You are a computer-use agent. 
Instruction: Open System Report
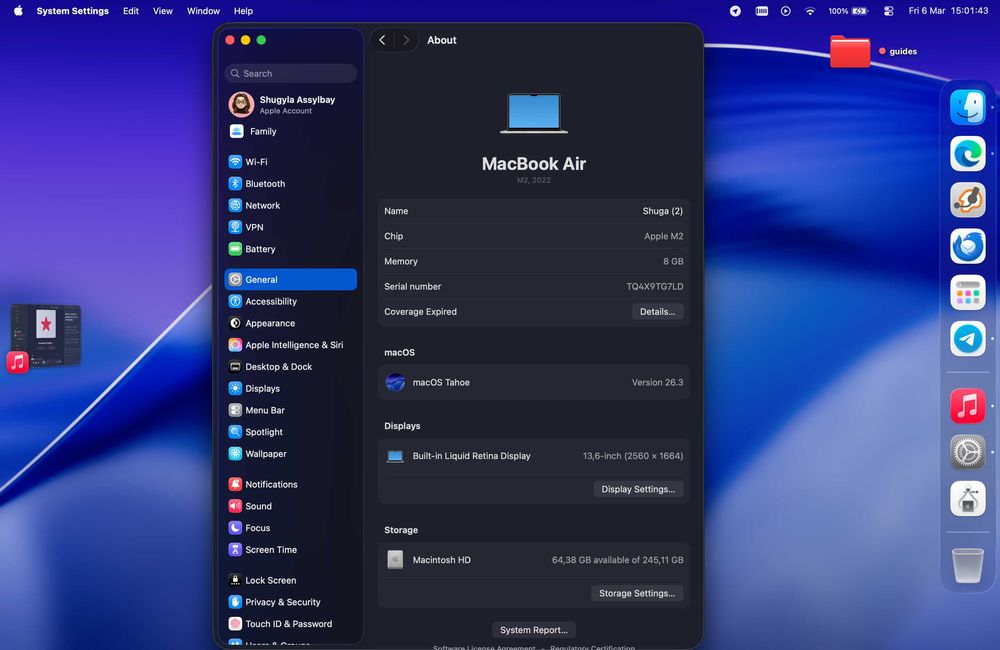534,630
